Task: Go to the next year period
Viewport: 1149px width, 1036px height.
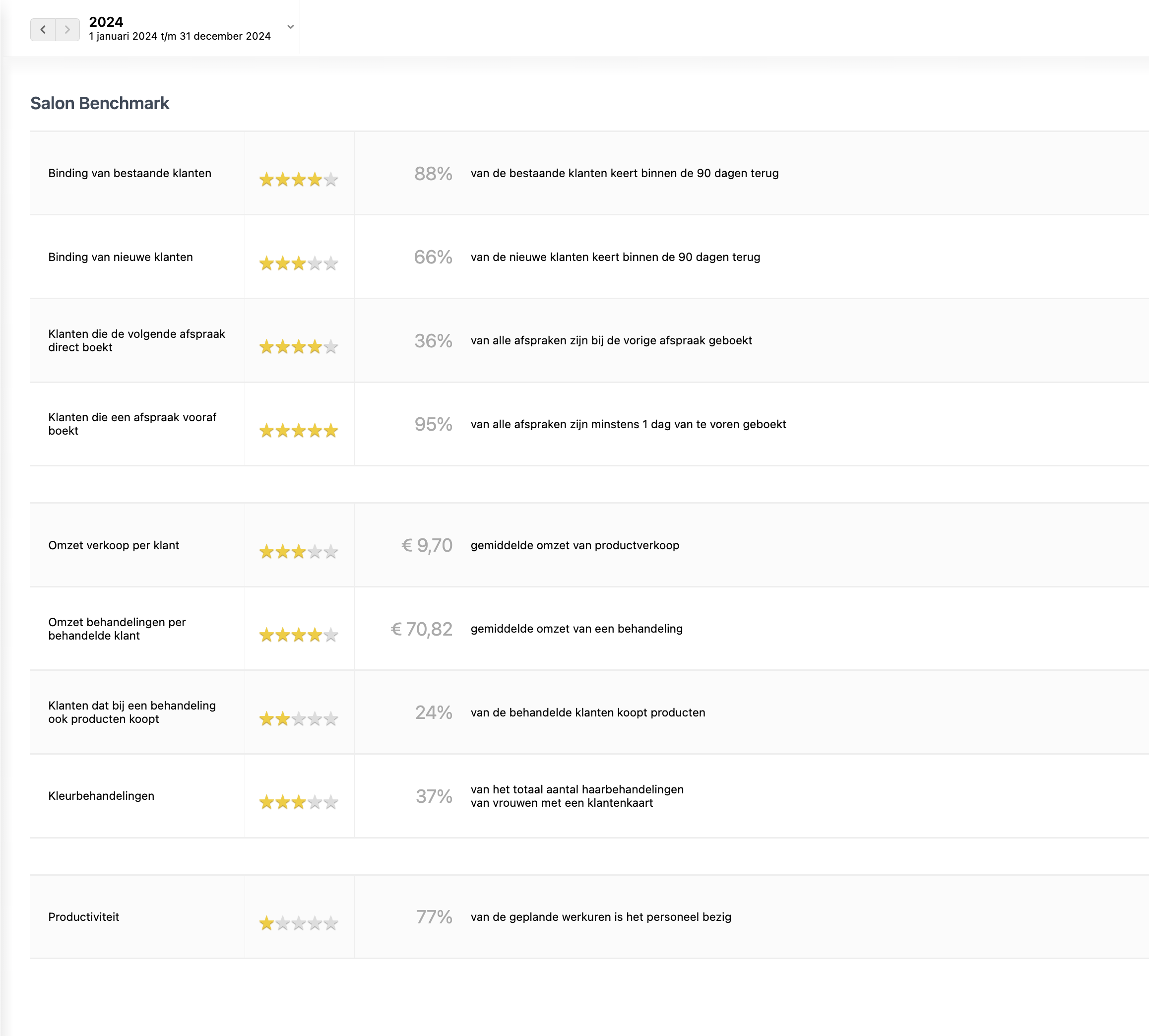Action: point(67,30)
